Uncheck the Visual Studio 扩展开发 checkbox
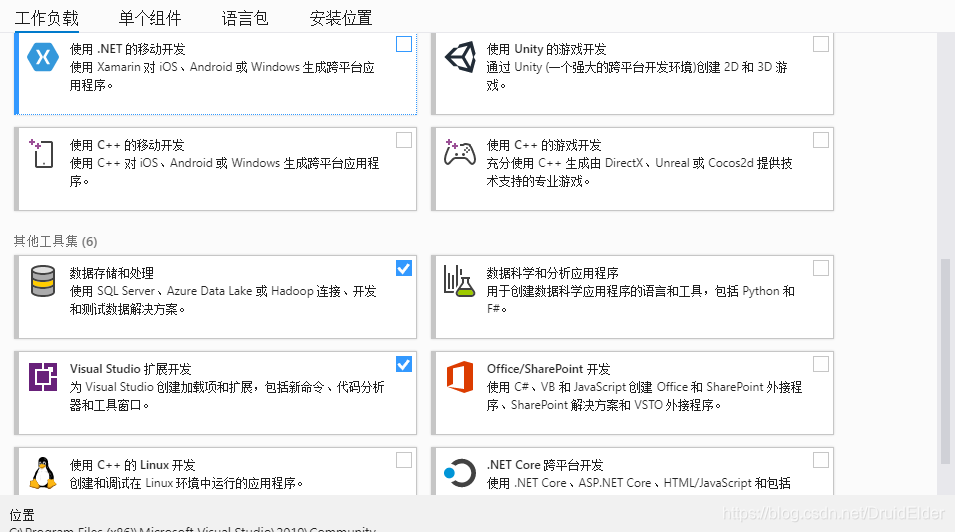 404,364
